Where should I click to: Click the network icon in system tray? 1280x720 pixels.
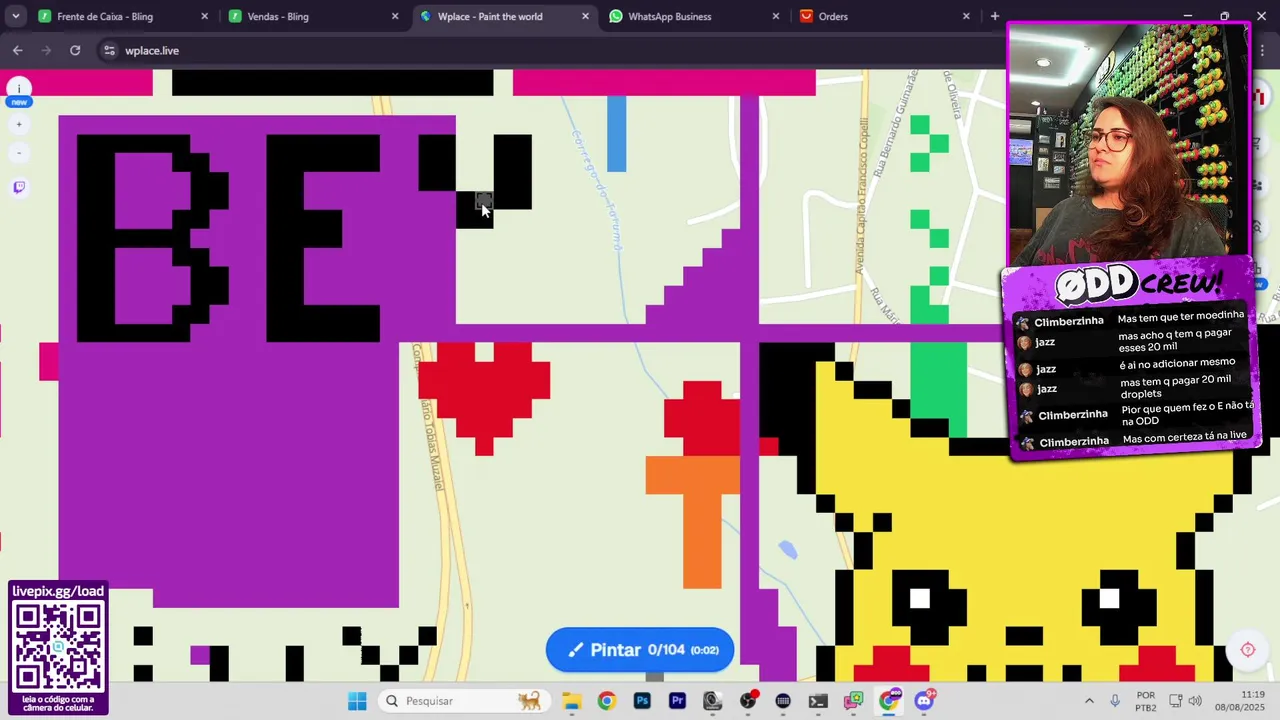pyautogui.click(x=1175, y=701)
